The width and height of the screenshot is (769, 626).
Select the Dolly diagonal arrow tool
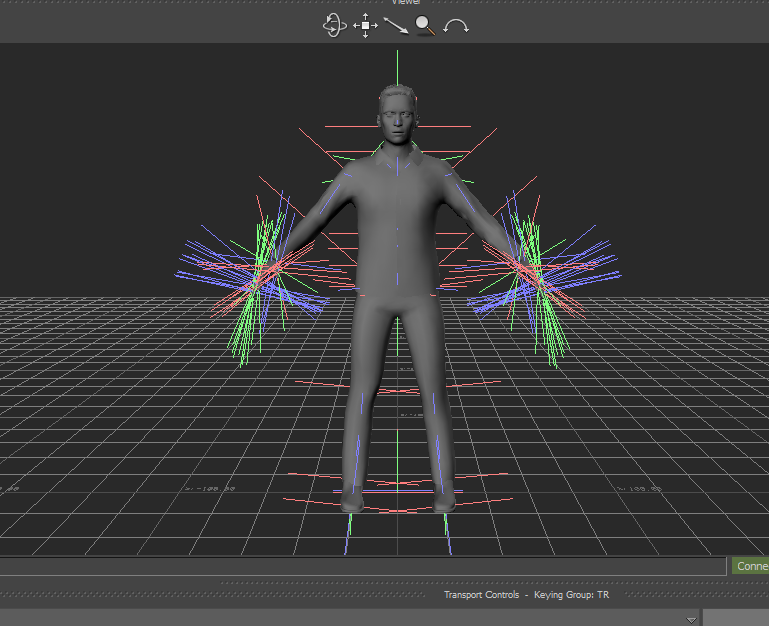click(396, 26)
